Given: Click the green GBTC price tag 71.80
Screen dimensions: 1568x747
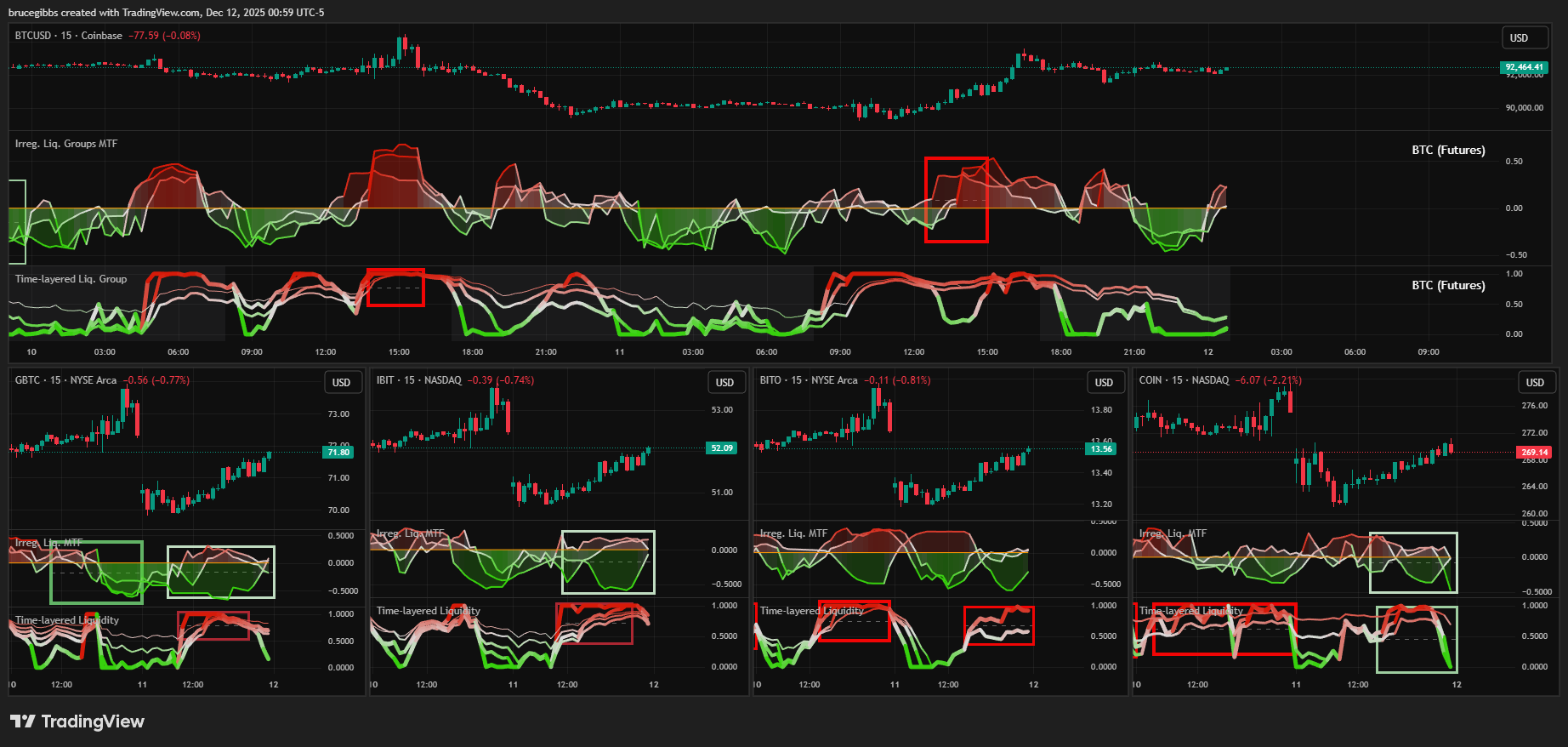Looking at the screenshot, I should [x=338, y=452].
